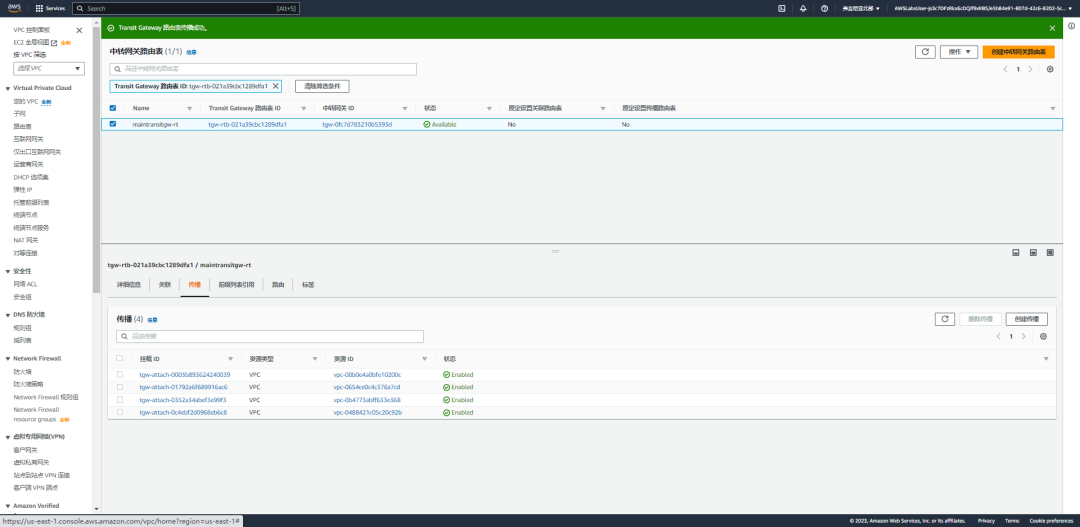Open the Services grid menu
The width and height of the screenshot is (1080, 527).
coord(50,8)
